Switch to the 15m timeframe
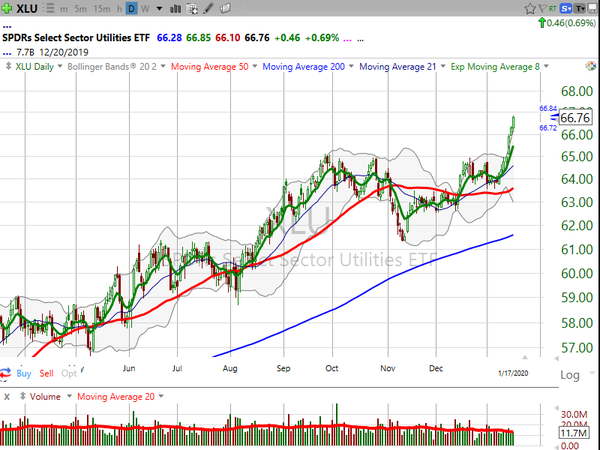This screenshot has width=600, height=450. 101,8
